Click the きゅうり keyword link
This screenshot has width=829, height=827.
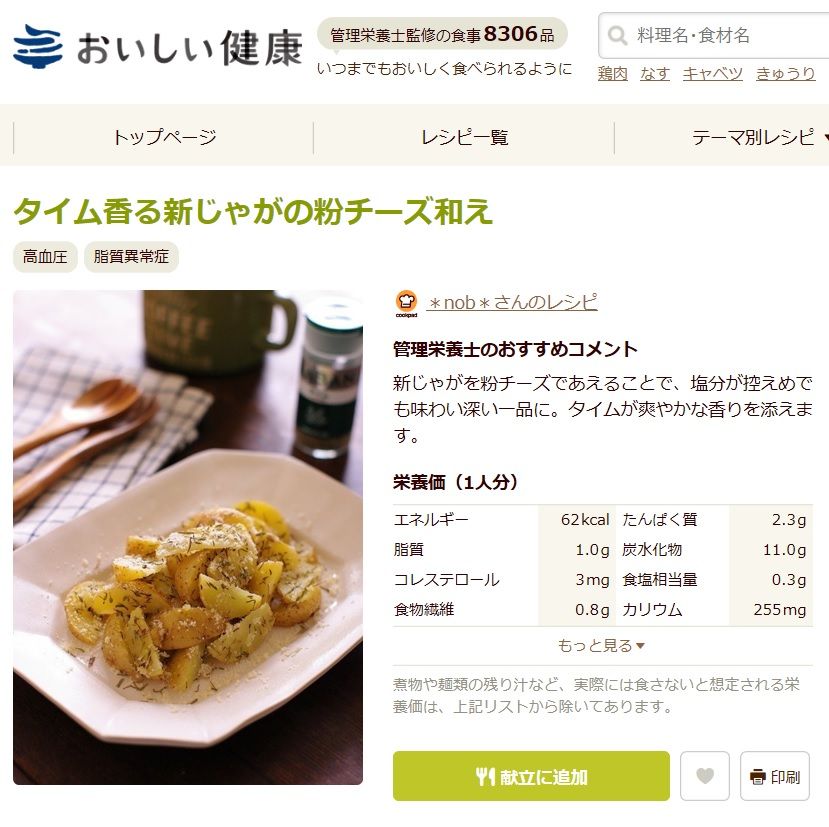pyautogui.click(x=786, y=73)
